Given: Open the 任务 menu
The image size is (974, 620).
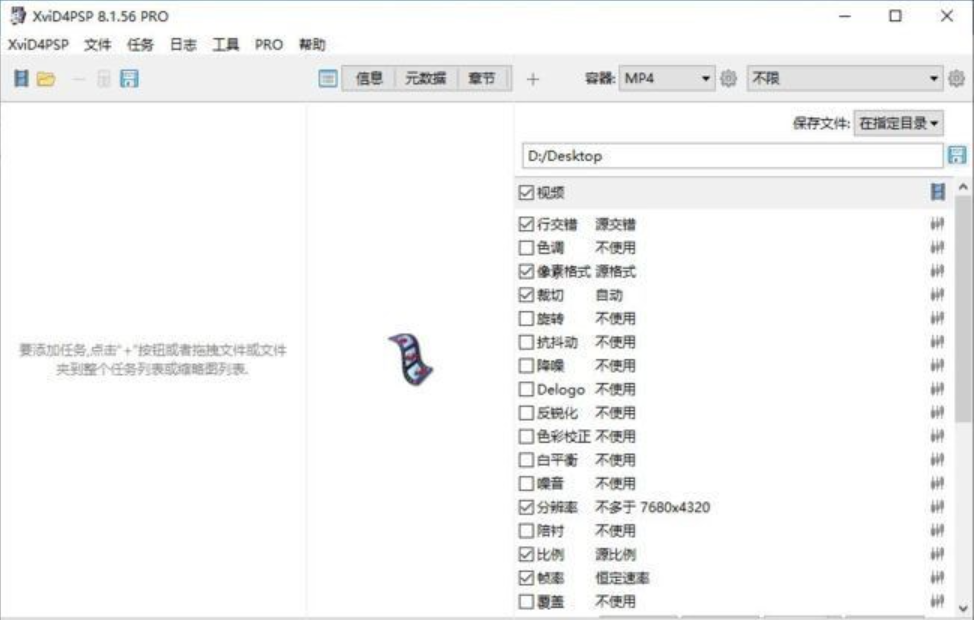Looking at the screenshot, I should pyautogui.click(x=140, y=45).
